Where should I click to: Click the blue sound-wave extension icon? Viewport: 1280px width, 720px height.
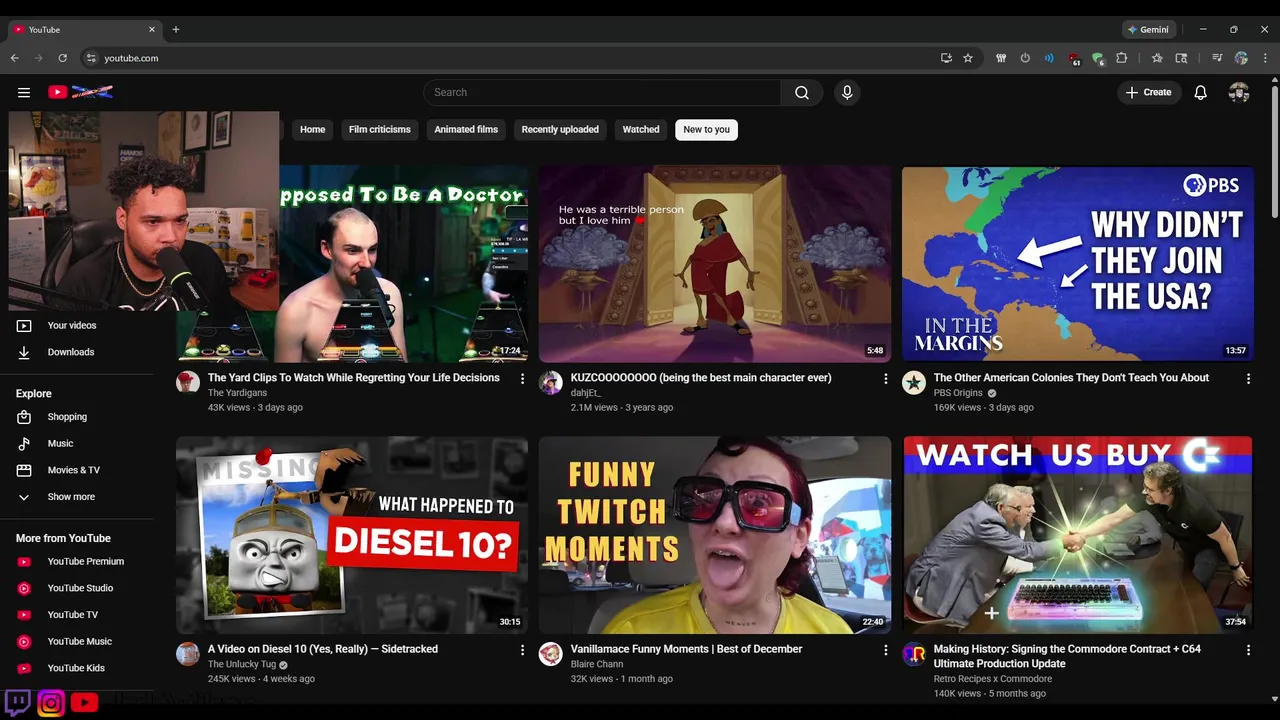[x=1049, y=58]
